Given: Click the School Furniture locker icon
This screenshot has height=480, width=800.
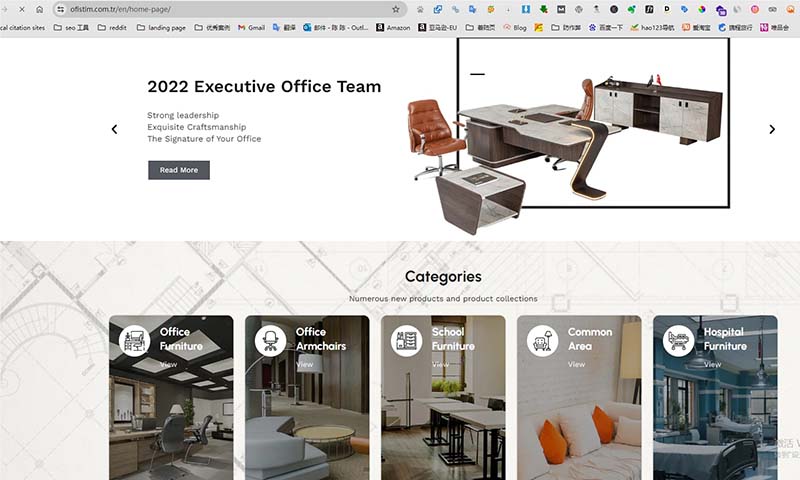Looking at the screenshot, I should coord(407,341).
